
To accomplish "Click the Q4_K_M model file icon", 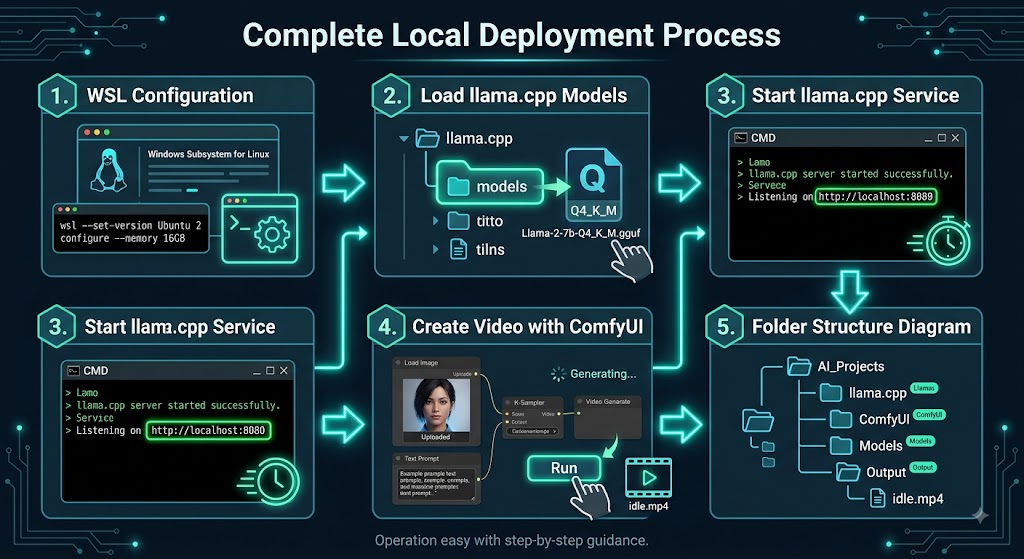I will click(593, 185).
